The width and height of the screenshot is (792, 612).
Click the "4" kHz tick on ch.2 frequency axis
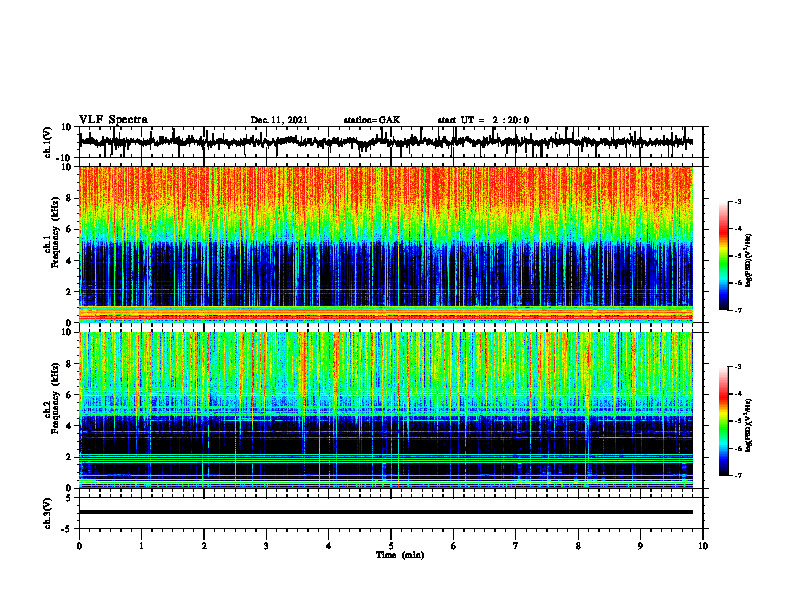point(69,426)
